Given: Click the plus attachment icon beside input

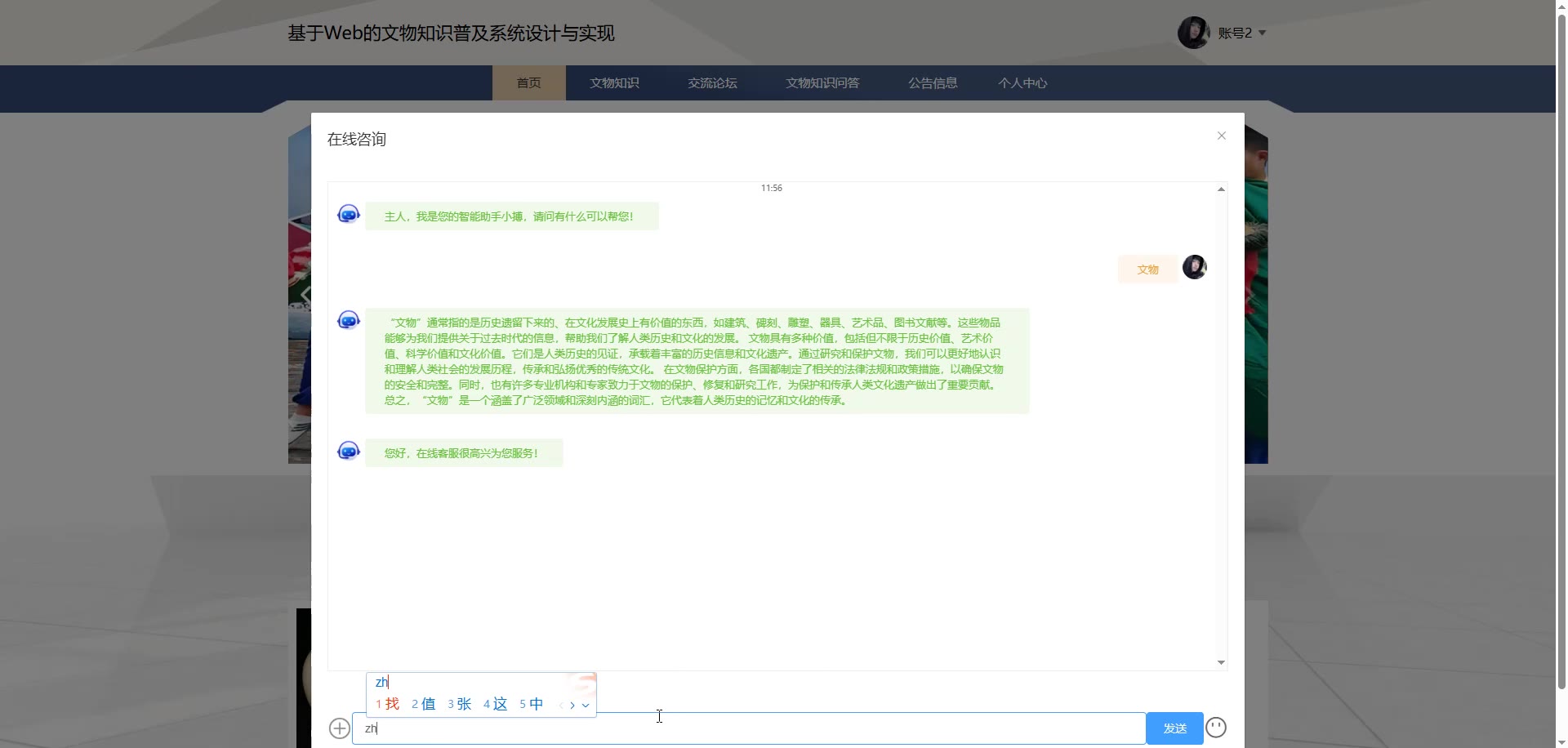Looking at the screenshot, I should click(x=339, y=728).
